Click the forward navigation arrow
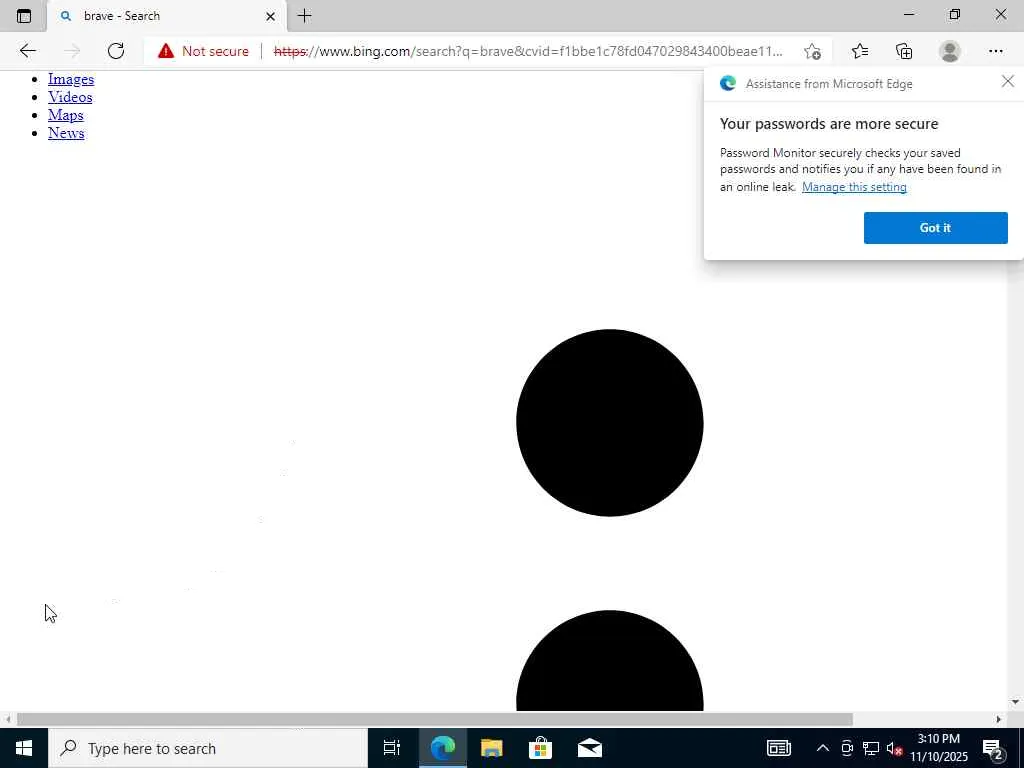This screenshot has height=768, width=1024. pos(72,51)
